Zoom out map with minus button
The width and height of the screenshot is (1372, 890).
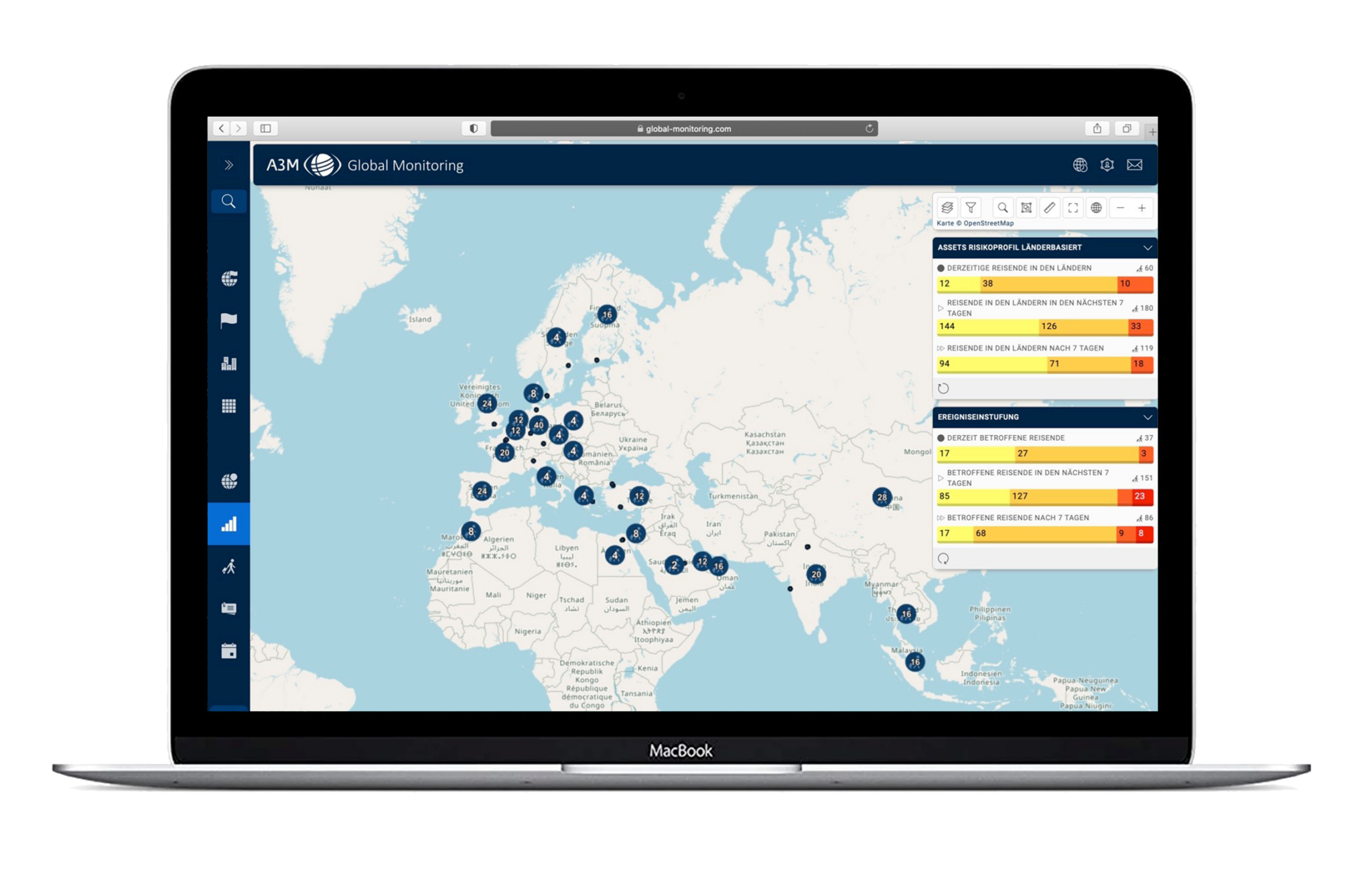coord(1120,208)
